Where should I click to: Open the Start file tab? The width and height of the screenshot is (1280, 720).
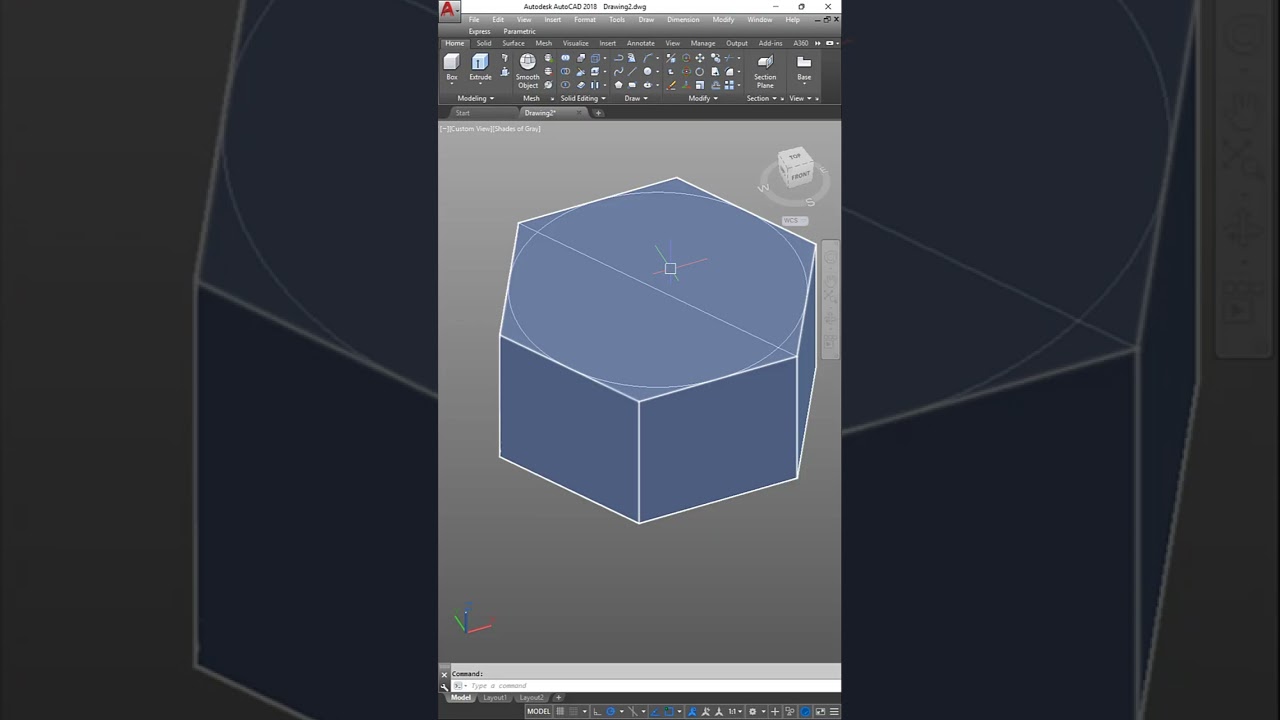coord(462,113)
